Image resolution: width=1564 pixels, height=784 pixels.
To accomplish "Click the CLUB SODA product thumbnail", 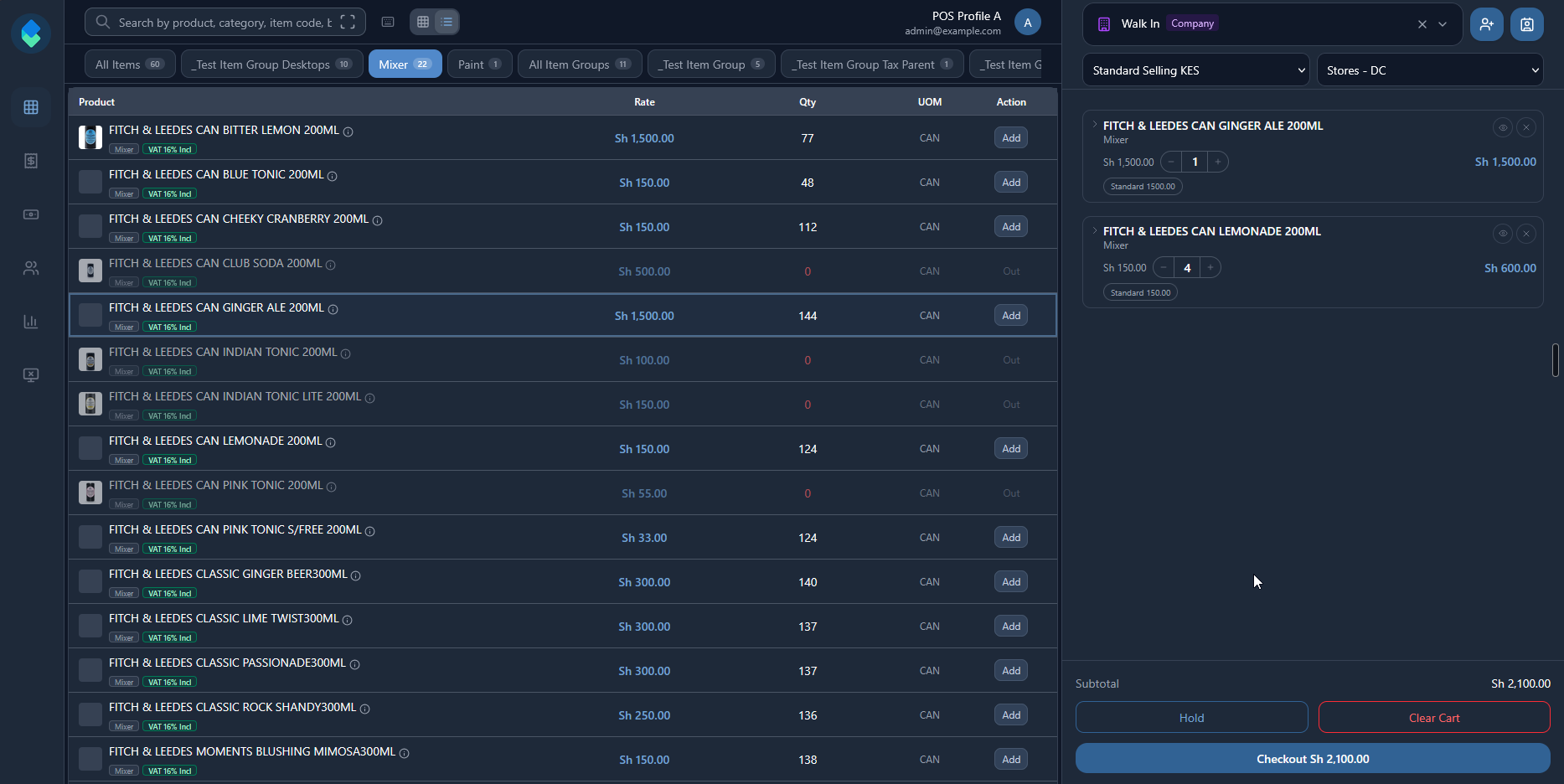I will [x=90, y=271].
